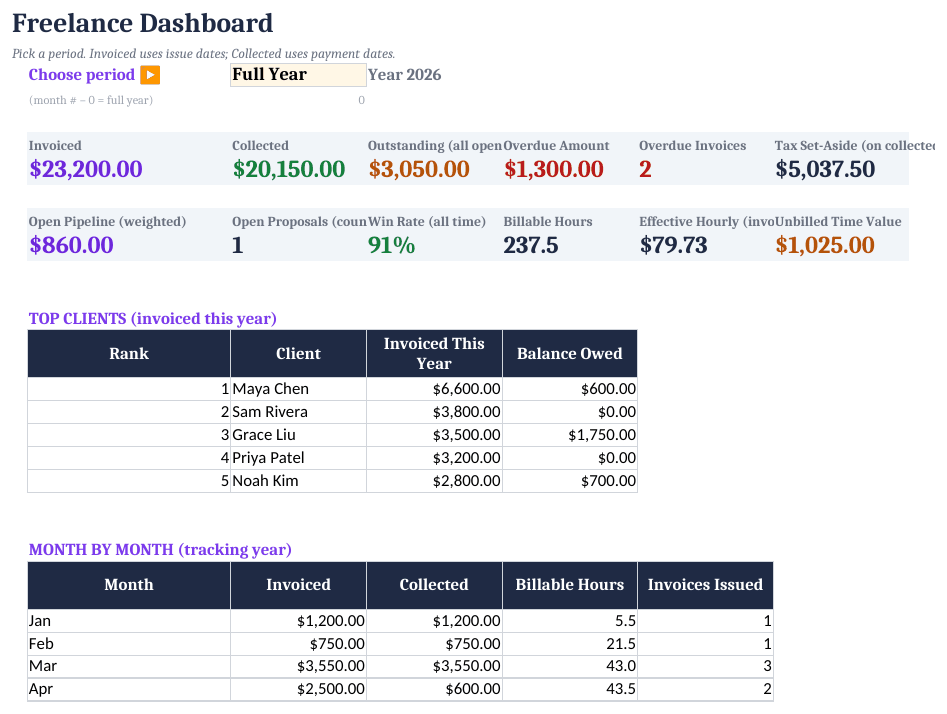Click the Overdue Invoices count 2

pos(646,169)
